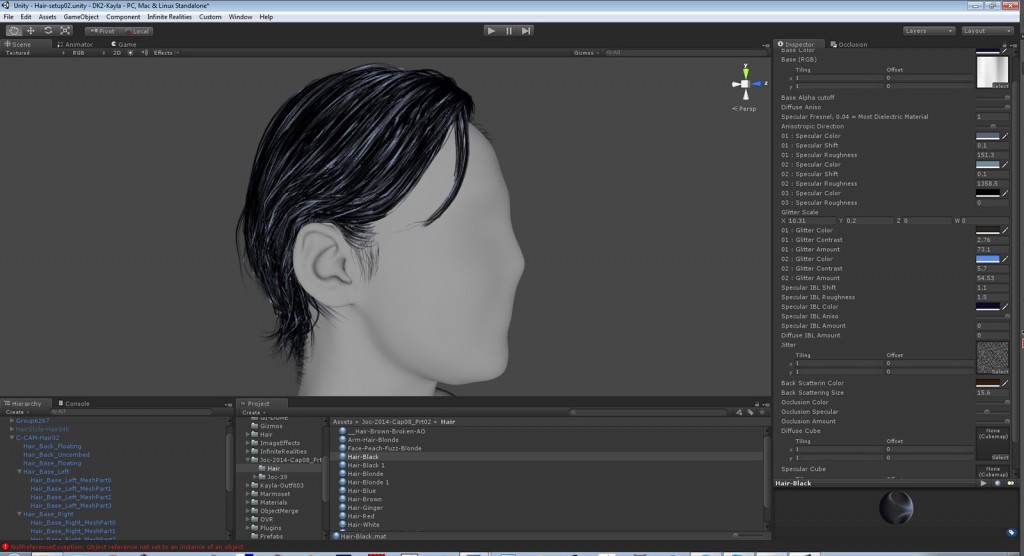Select the Rotate tool in toolbar
Viewport: 1024px width, 556px height.
point(48,31)
